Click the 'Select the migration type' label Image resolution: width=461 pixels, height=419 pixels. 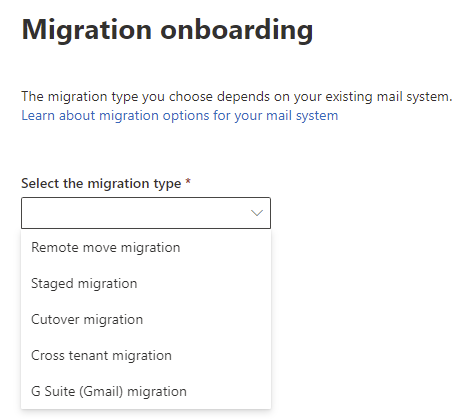(x=101, y=184)
